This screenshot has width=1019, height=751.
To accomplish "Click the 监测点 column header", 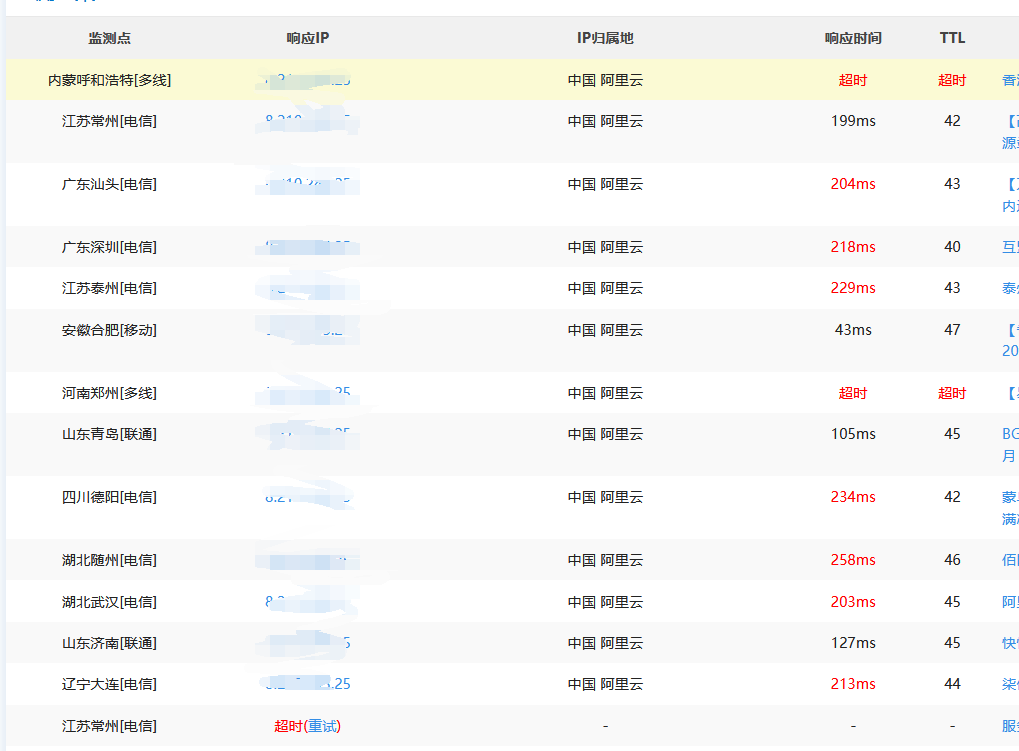I will pyautogui.click(x=109, y=38).
